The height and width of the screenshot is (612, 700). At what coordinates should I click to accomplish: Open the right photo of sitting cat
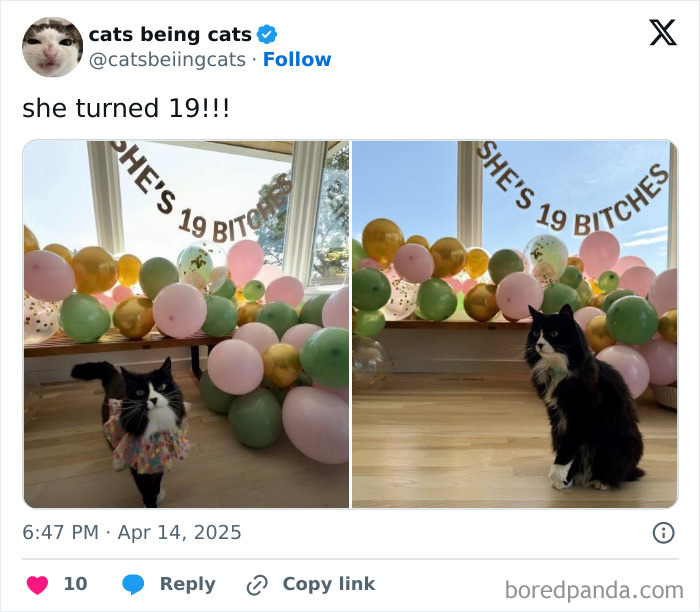point(515,324)
